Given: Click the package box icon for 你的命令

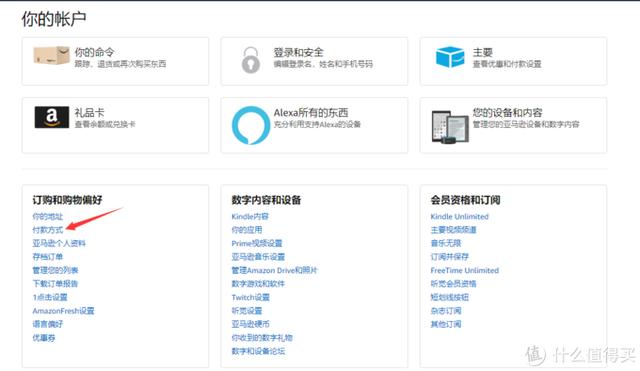Looking at the screenshot, I should (51, 55).
